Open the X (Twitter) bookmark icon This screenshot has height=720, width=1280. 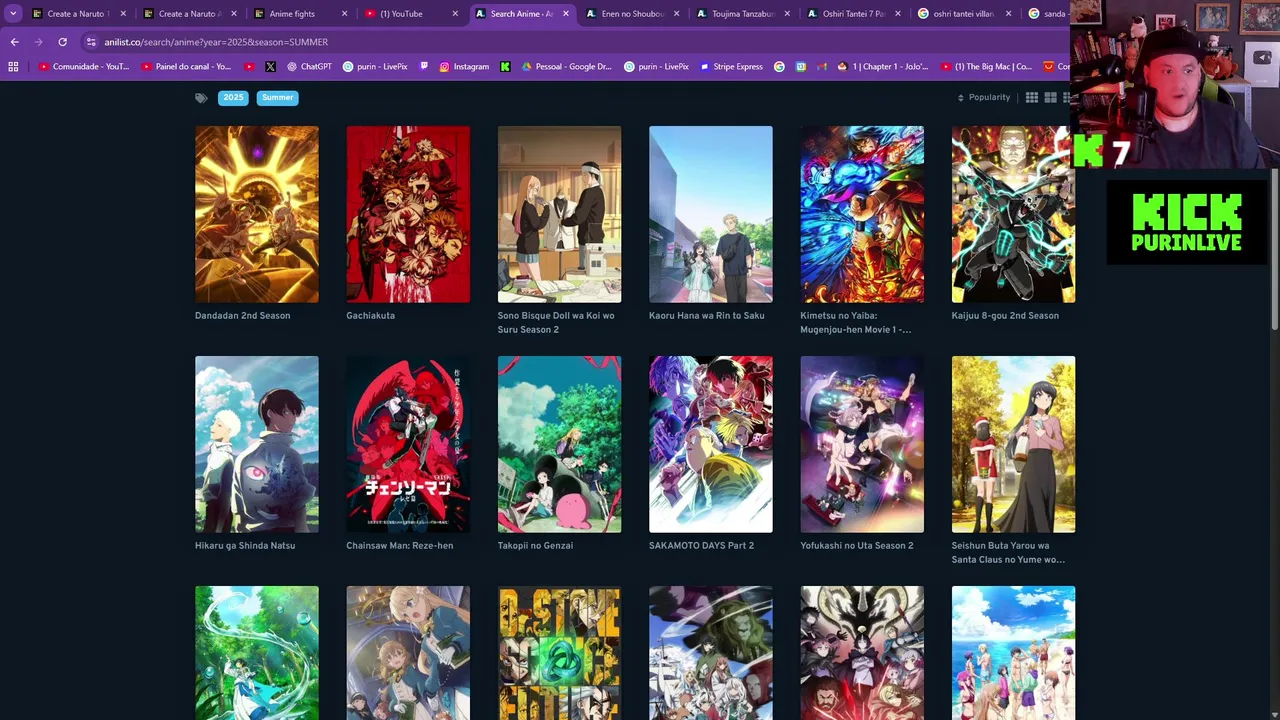[270, 67]
